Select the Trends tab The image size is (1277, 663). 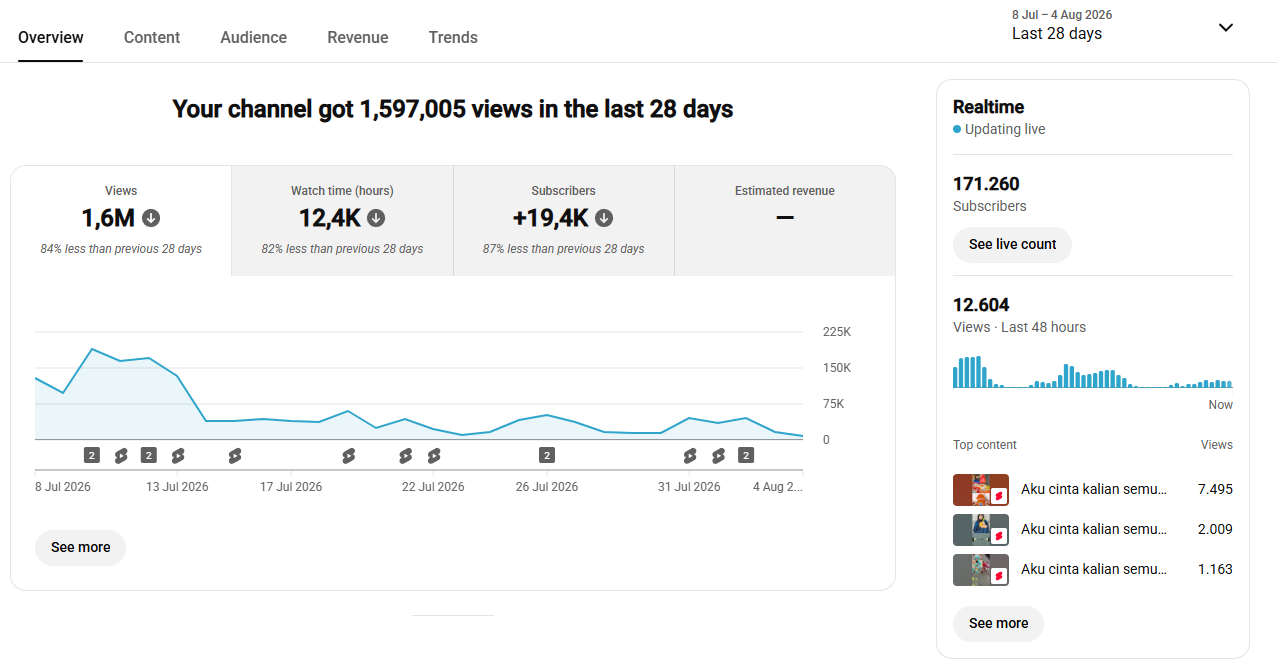click(x=453, y=37)
